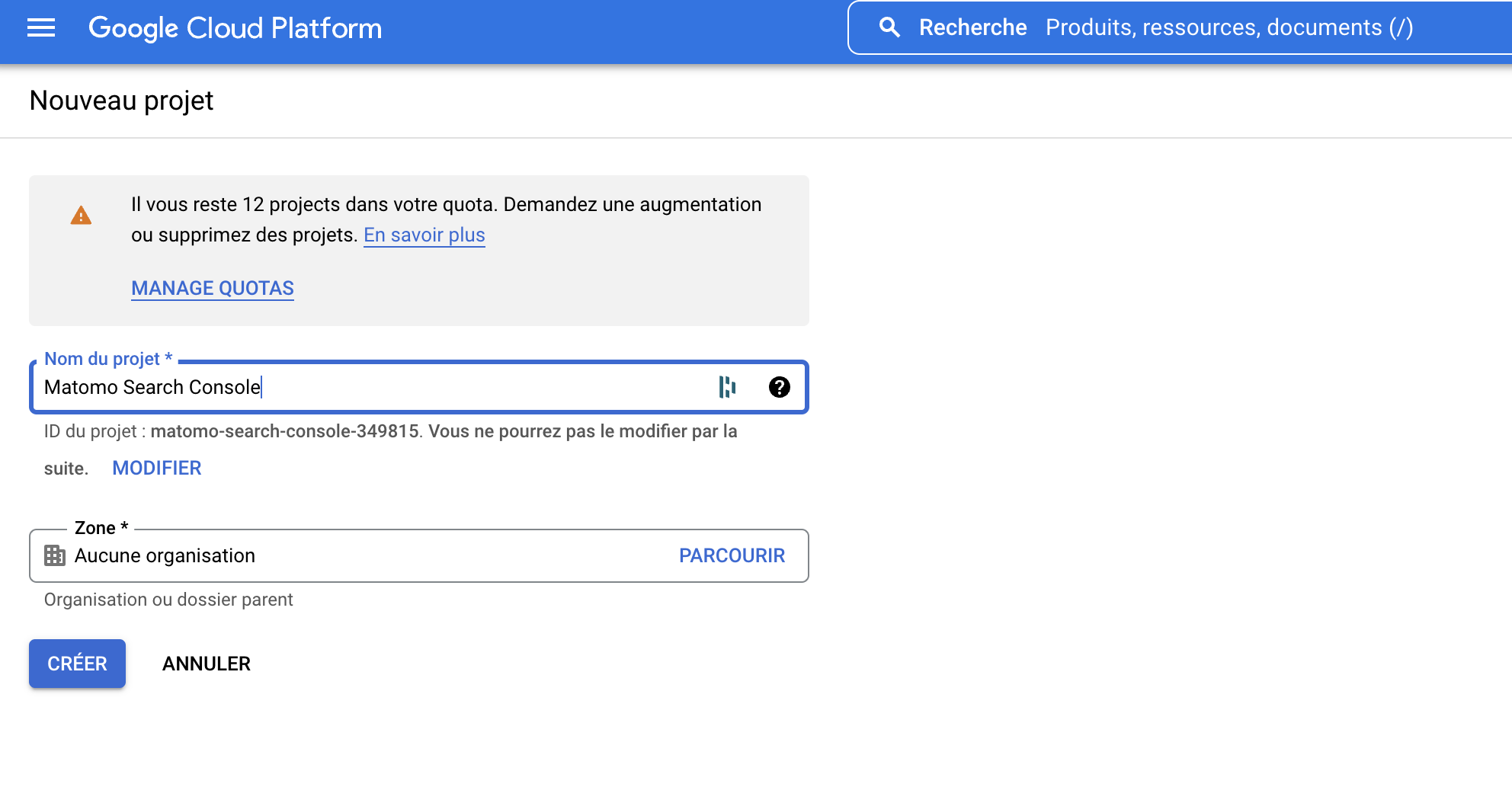1512x803 pixels.
Task: Click the project ID 'matomo-search-console-349815' text
Action: pos(284,431)
